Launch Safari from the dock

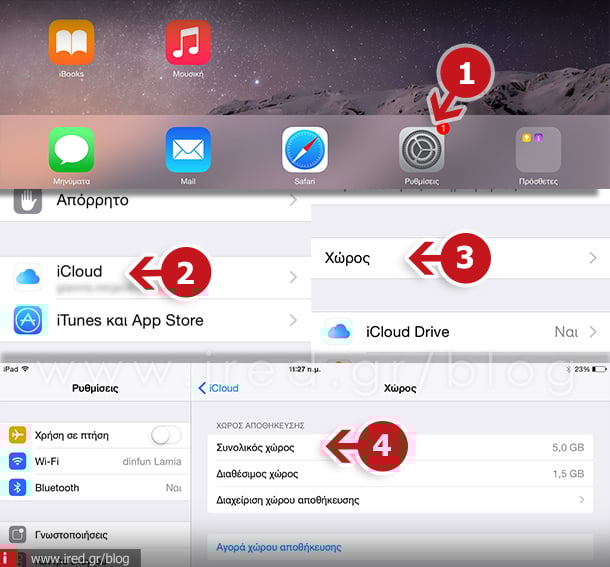[305, 149]
